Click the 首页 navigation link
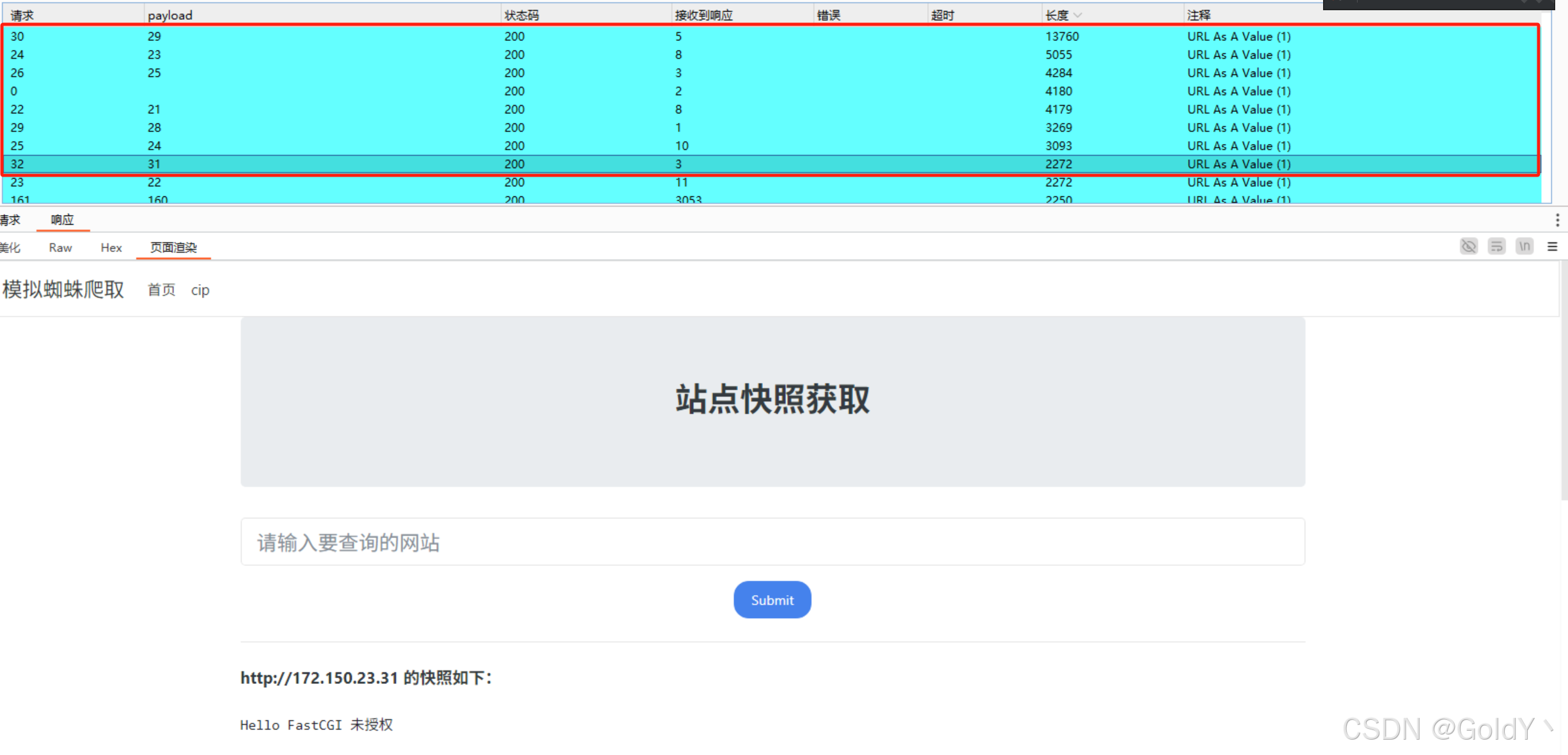Image resolution: width=1568 pixels, height=755 pixels. pos(161,290)
